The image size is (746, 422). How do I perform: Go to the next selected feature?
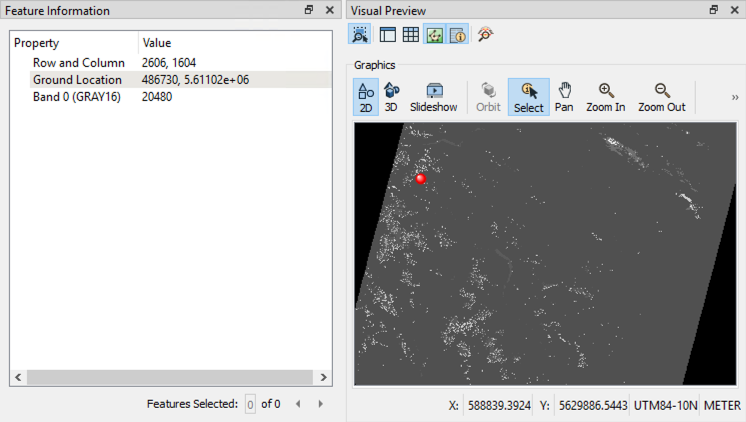(320, 404)
